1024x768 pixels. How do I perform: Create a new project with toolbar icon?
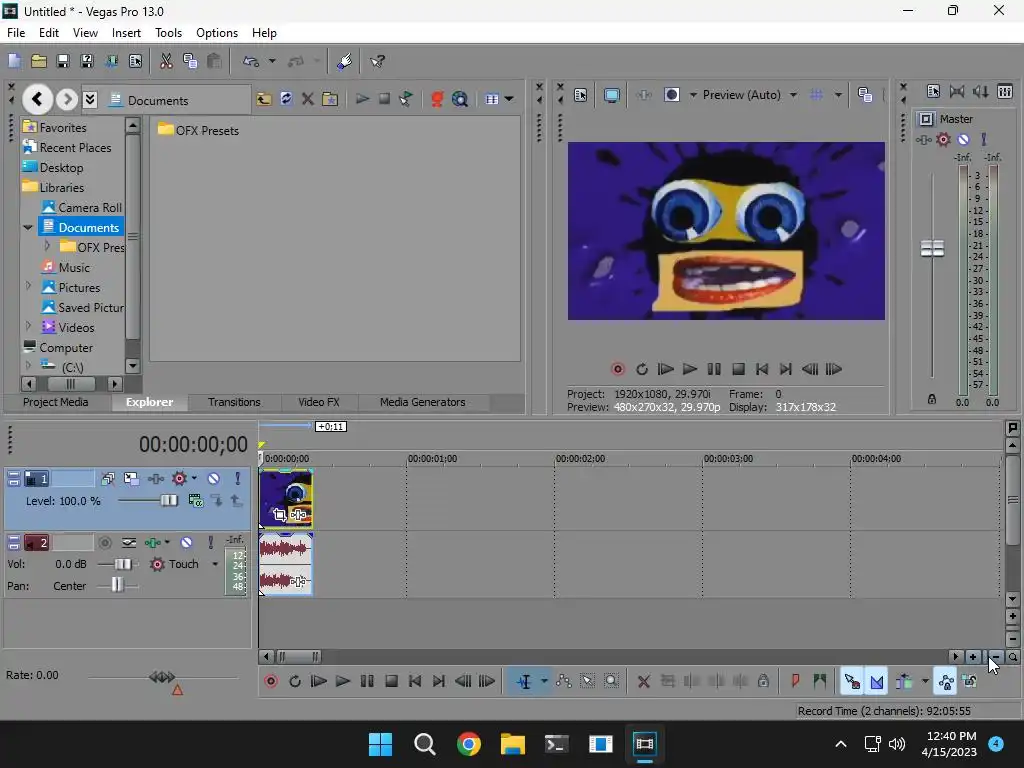click(x=14, y=61)
